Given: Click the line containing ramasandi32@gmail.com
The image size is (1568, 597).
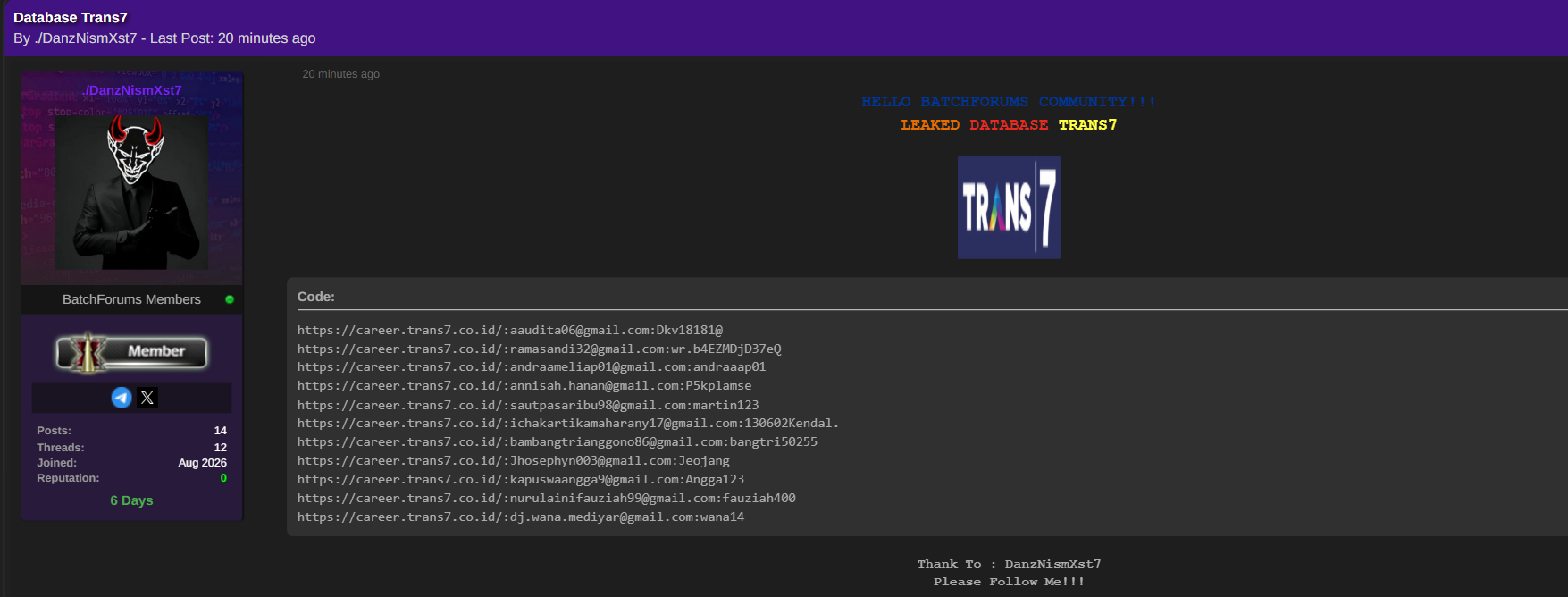Looking at the screenshot, I should [540, 349].
